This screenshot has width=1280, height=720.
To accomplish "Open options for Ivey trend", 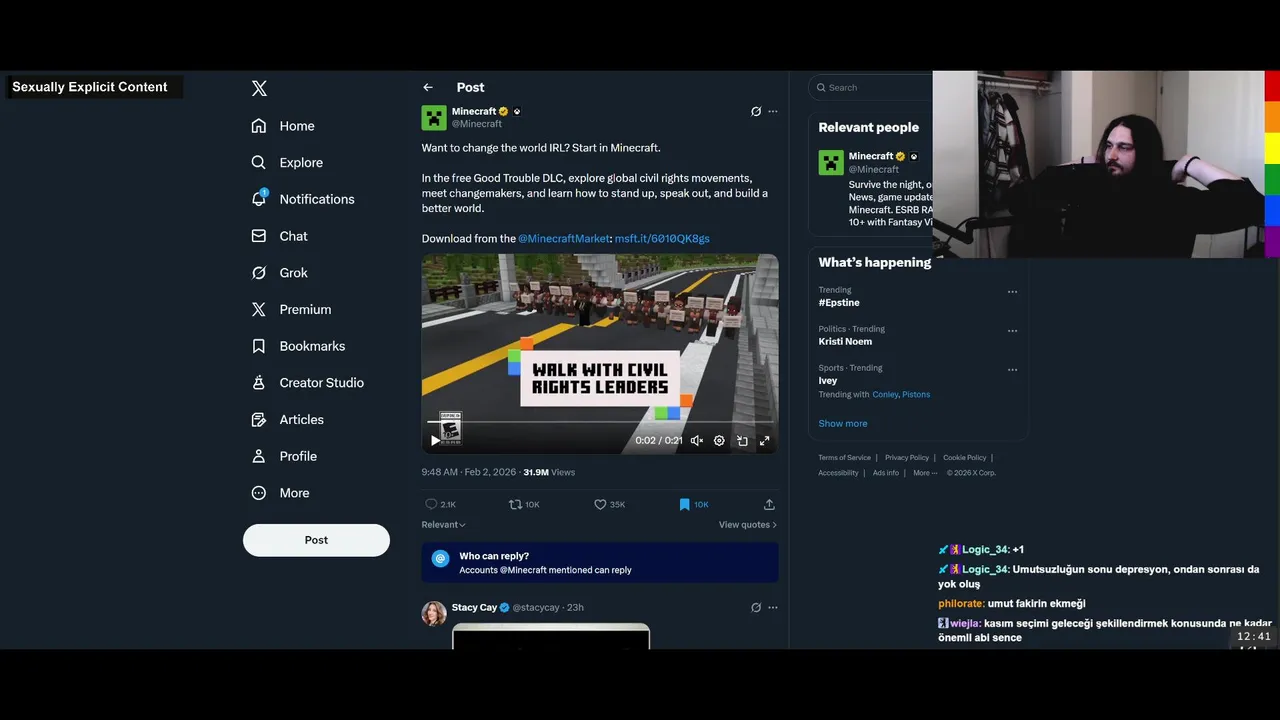I will [x=1012, y=370].
